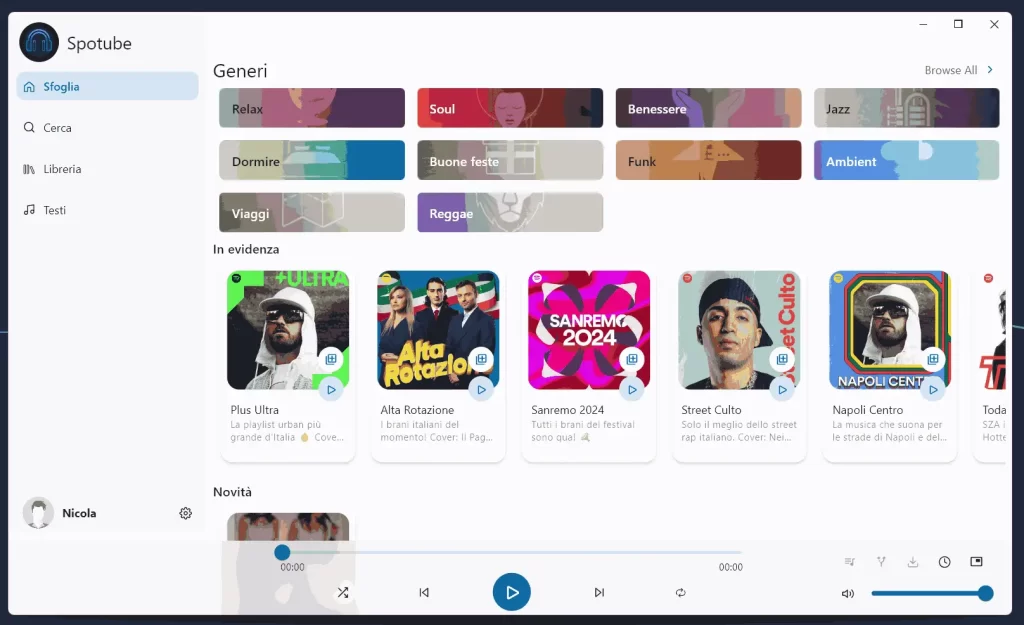Mute audio with the speaker icon
The image size is (1024, 625).
848,594
